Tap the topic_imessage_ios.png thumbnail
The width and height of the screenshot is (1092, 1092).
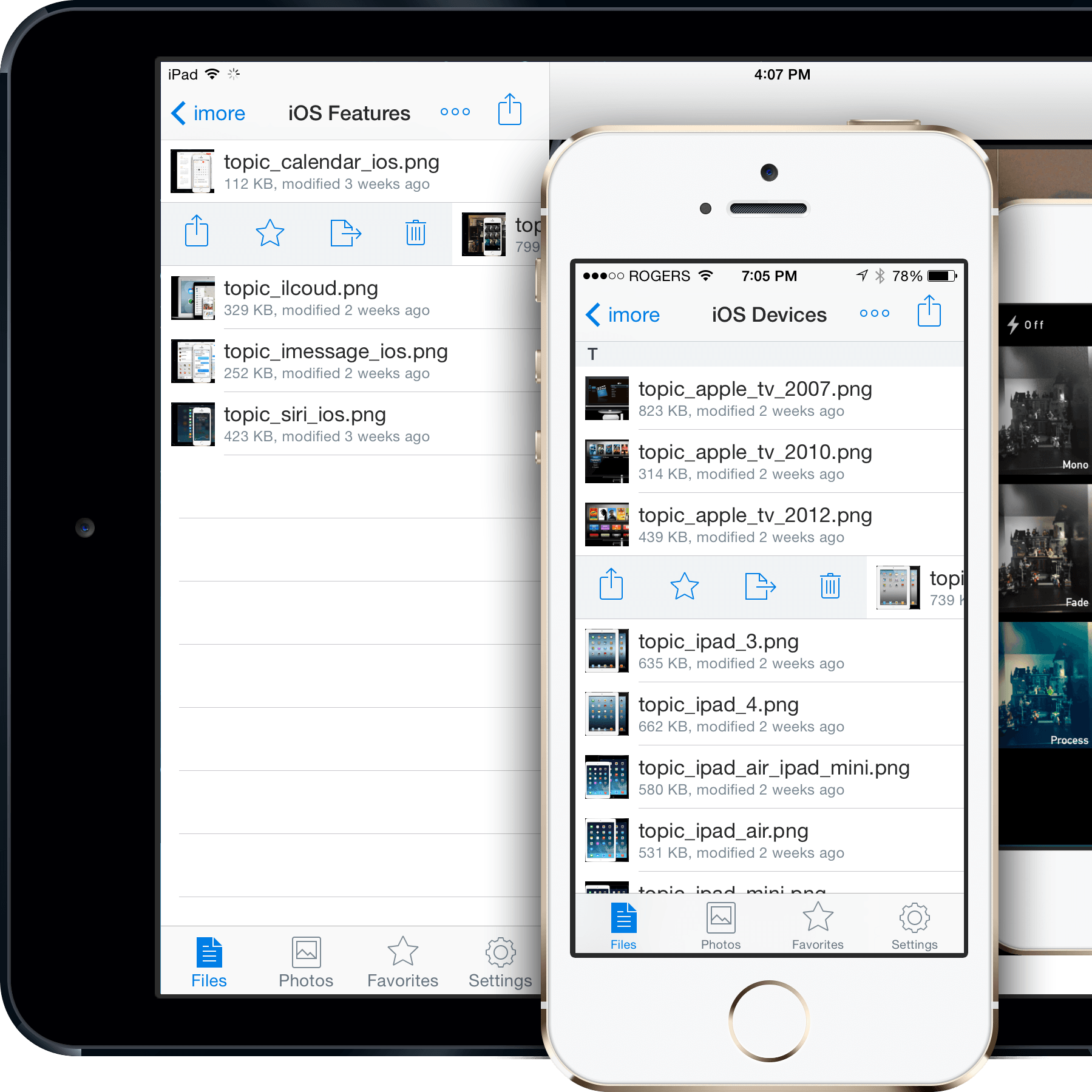point(192,361)
